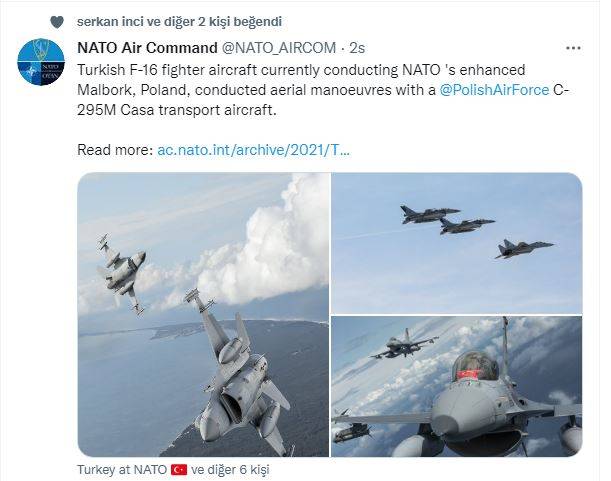Open the 2s tweet timestamp
Image resolution: width=611 pixels, height=481 pixels.
click(x=357, y=48)
